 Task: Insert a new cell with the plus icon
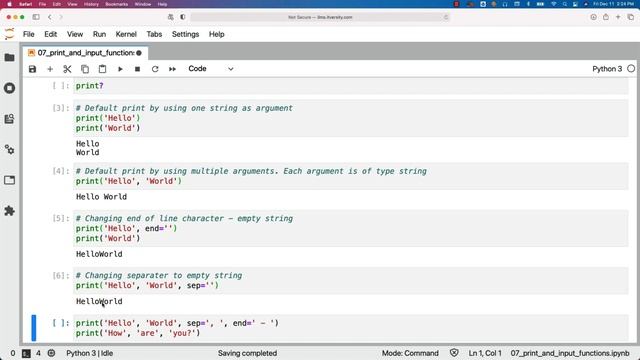pos(50,69)
